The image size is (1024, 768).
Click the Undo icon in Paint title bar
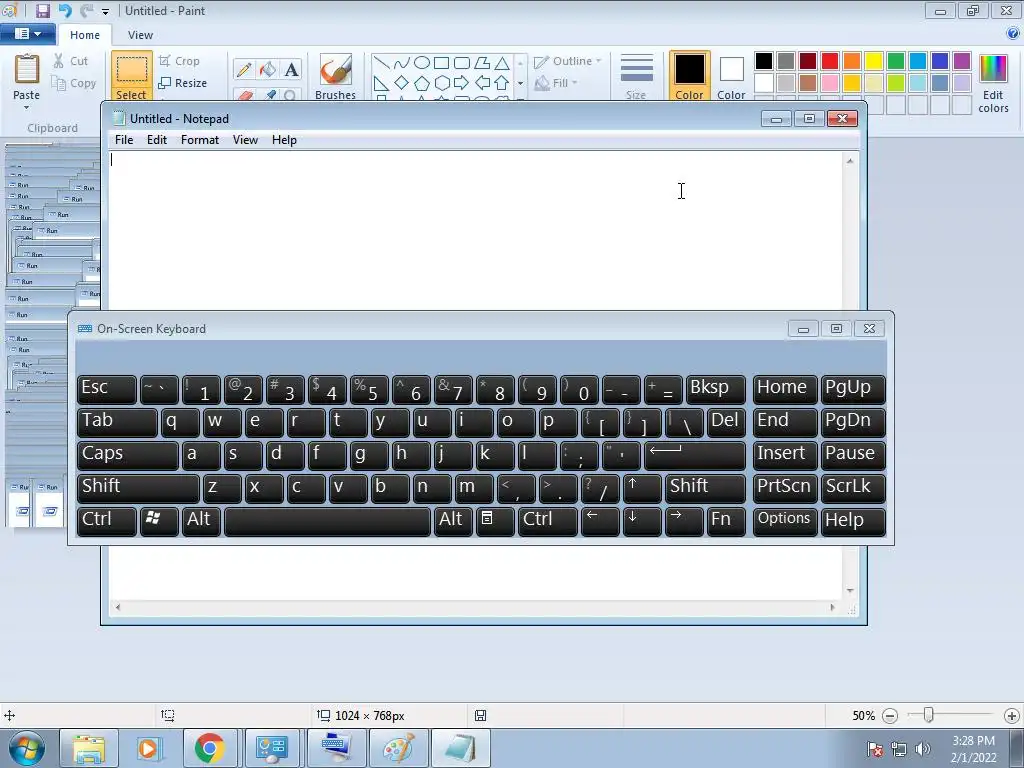tap(65, 10)
